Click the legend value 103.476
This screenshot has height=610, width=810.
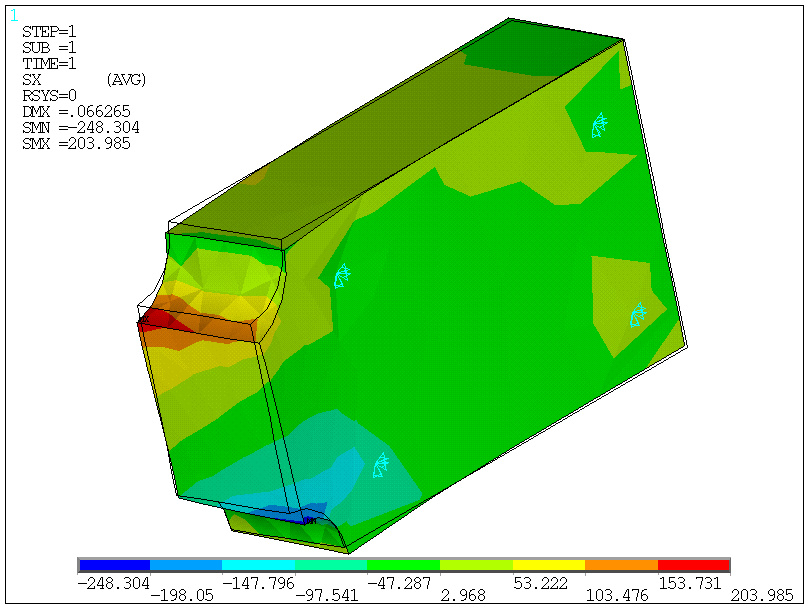617,596
